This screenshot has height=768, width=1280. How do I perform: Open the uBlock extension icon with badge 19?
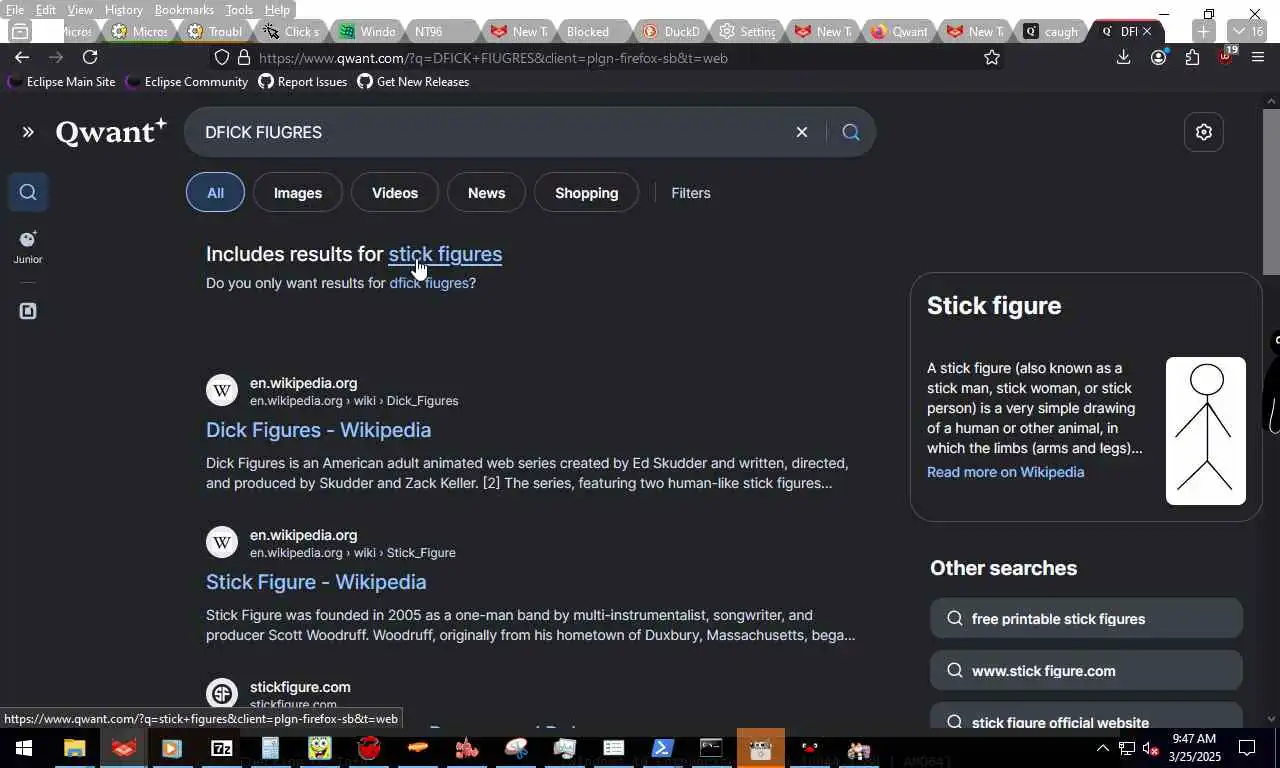click(1226, 56)
